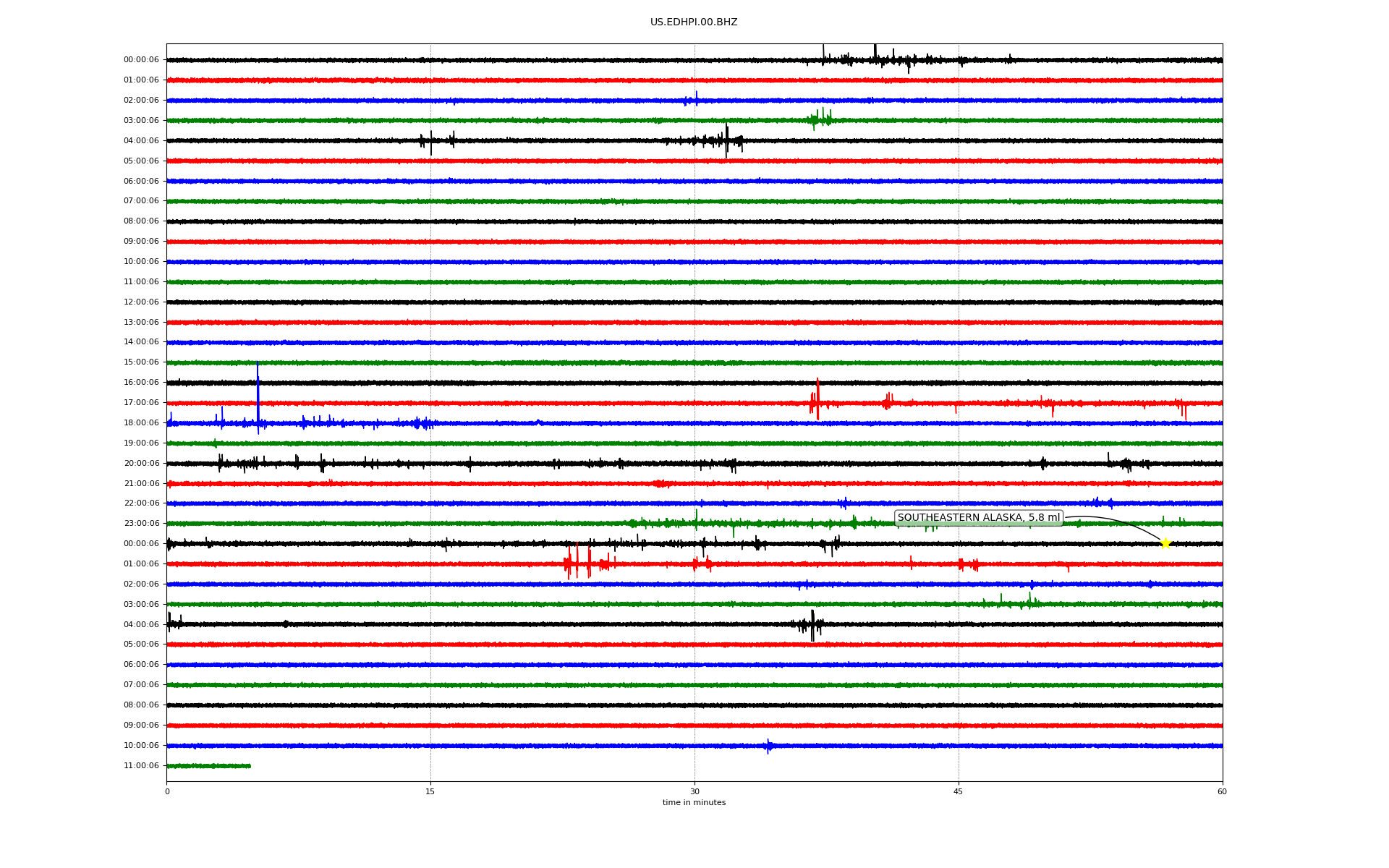Click the short green trace at 11:00:06
This screenshot has height=868, width=1389.
(208, 766)
